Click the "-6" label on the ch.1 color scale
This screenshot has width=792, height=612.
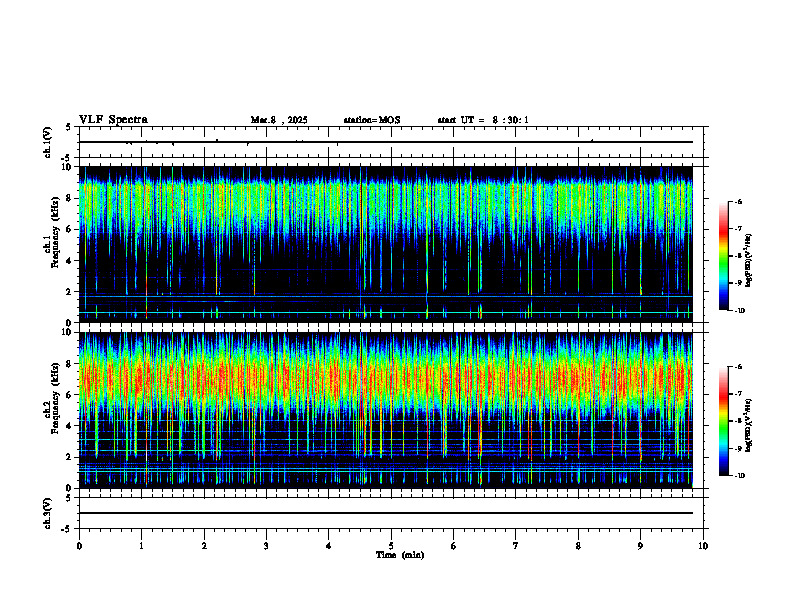[x=738, y=201]
